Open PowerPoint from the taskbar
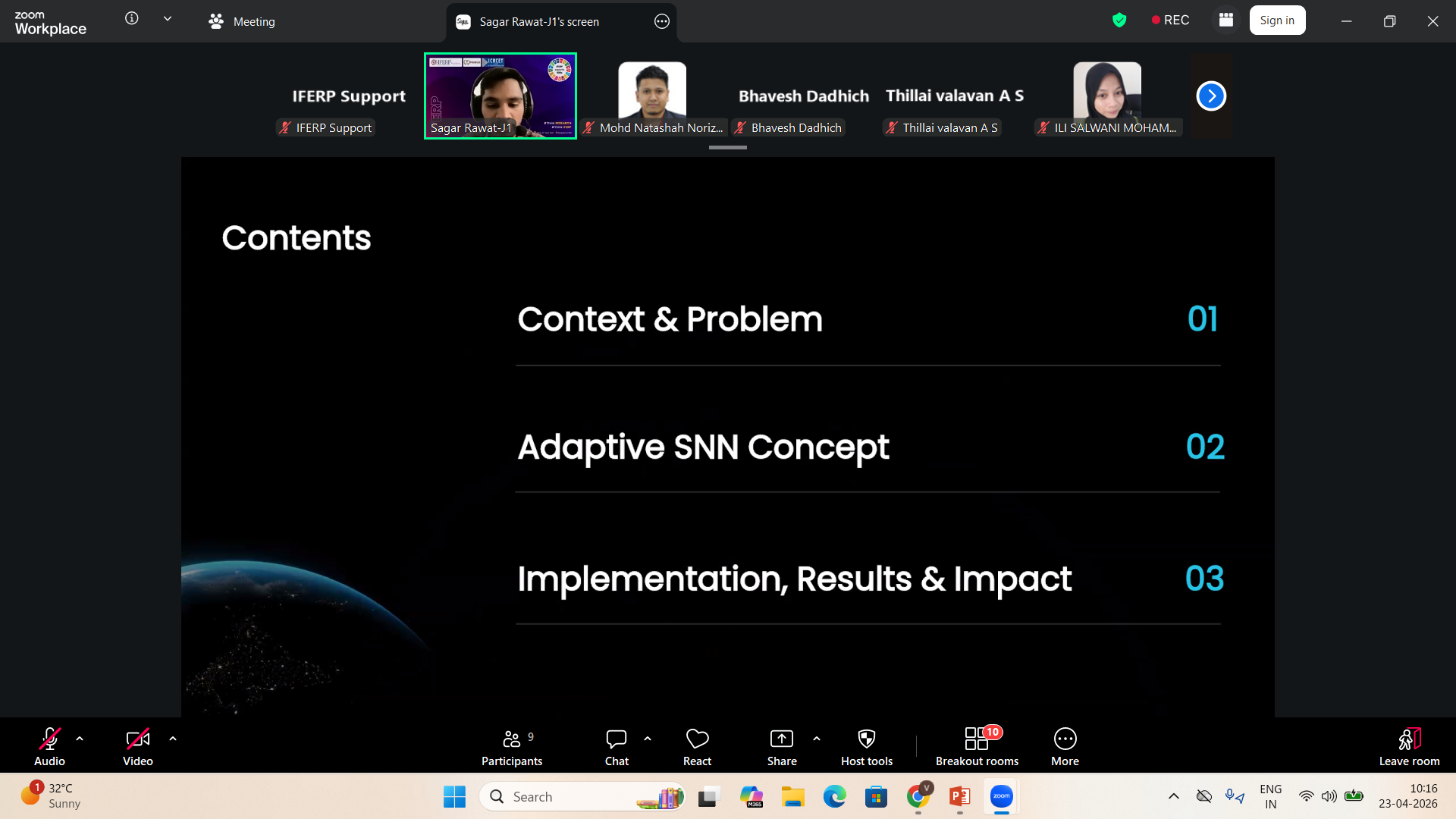 [959, 796]
